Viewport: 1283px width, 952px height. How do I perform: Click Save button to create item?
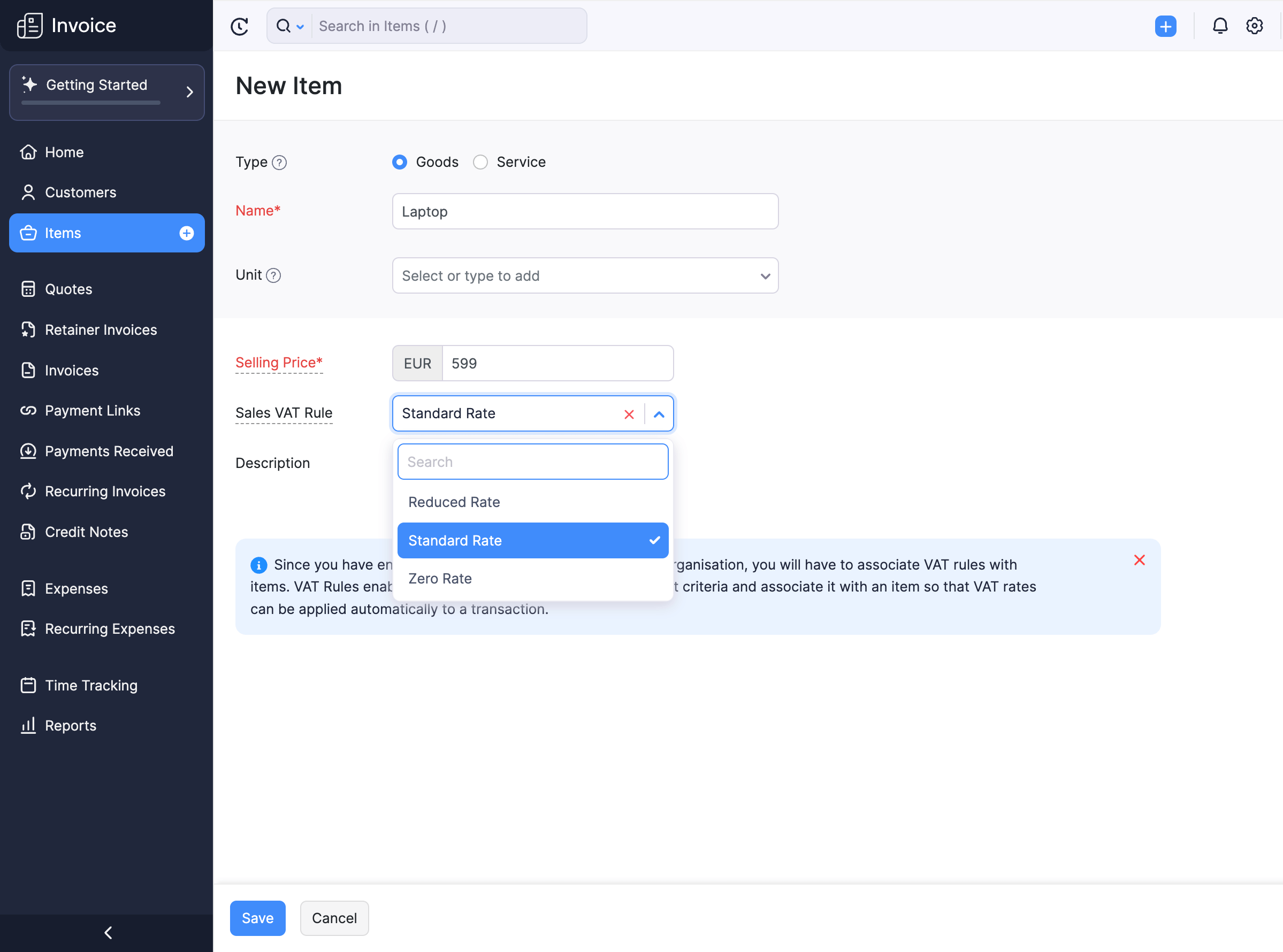click(x=258, y=918)
